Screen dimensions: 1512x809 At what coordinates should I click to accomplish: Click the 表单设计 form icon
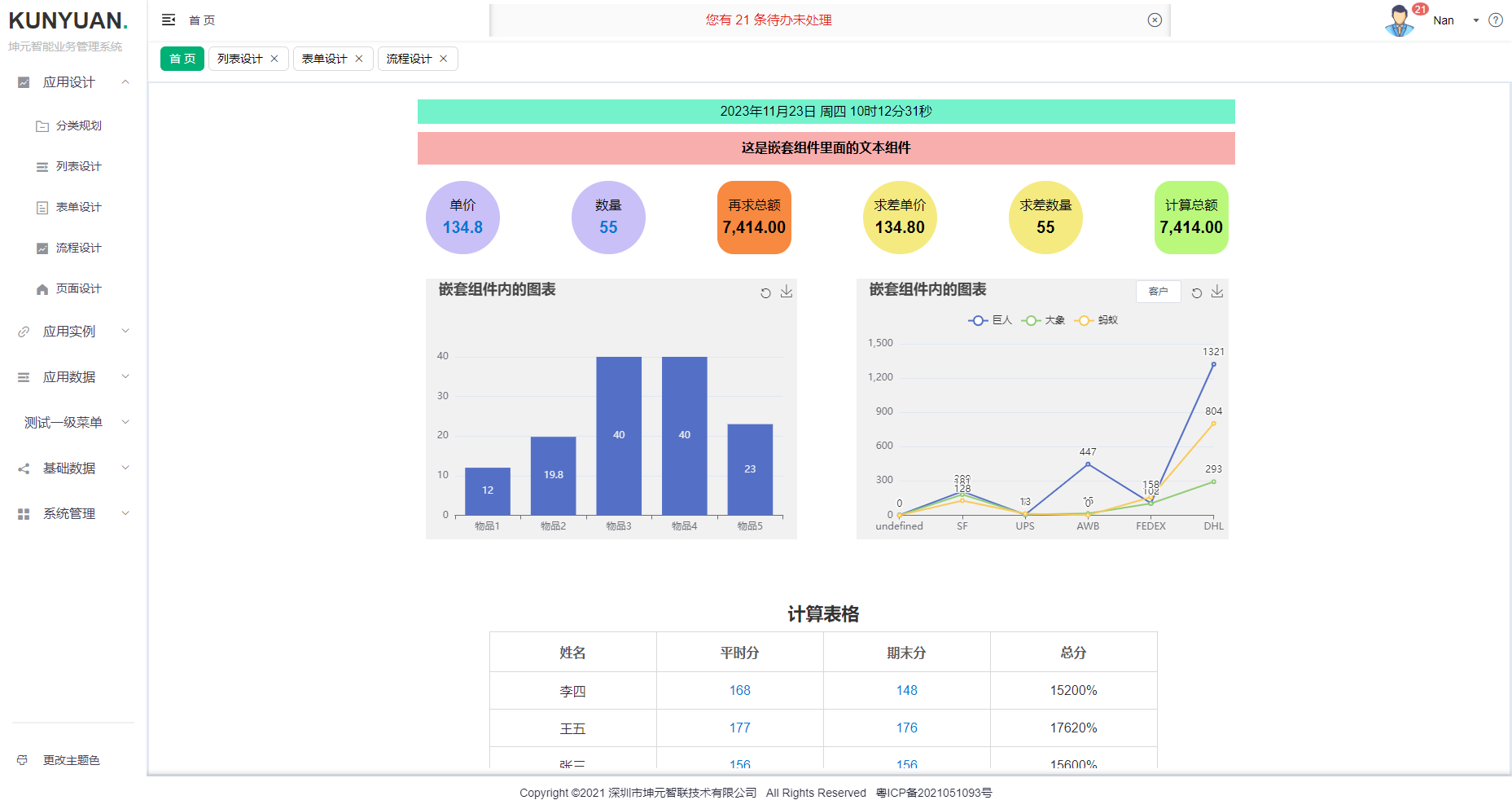(42, 208)
